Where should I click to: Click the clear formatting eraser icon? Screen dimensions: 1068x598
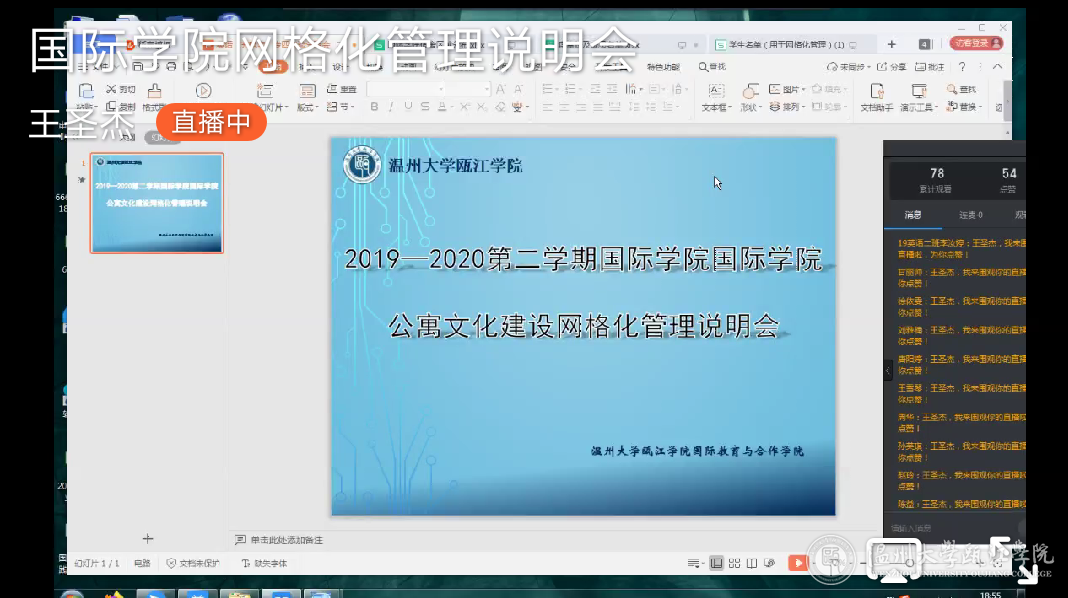(x=501, y=107)
